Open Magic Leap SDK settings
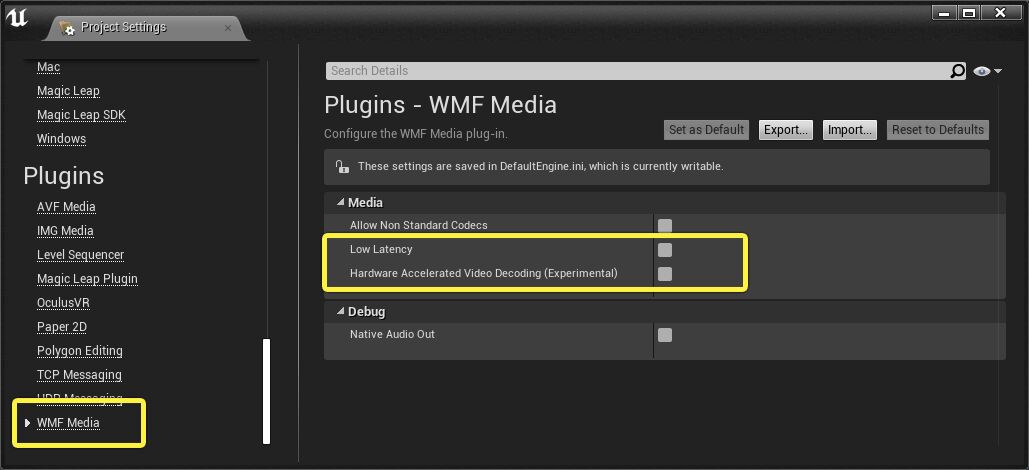This screenshot has width=1029, height=470. click(81, 115)
